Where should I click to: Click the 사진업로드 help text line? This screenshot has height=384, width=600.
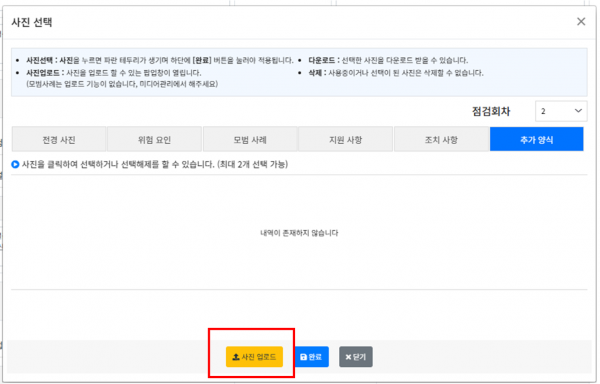[114, 73]
